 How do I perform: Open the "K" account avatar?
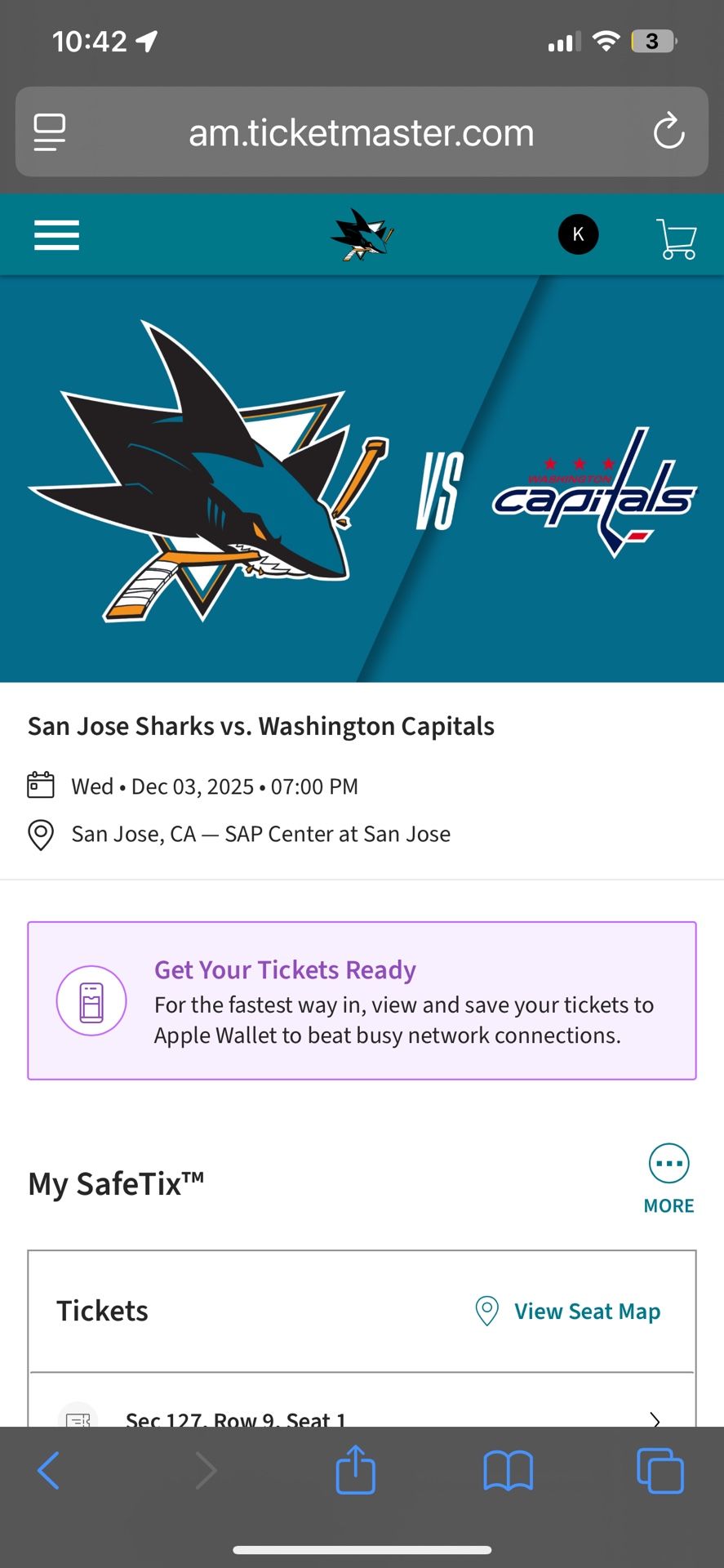pyautogui.click(x=578, y=234)
